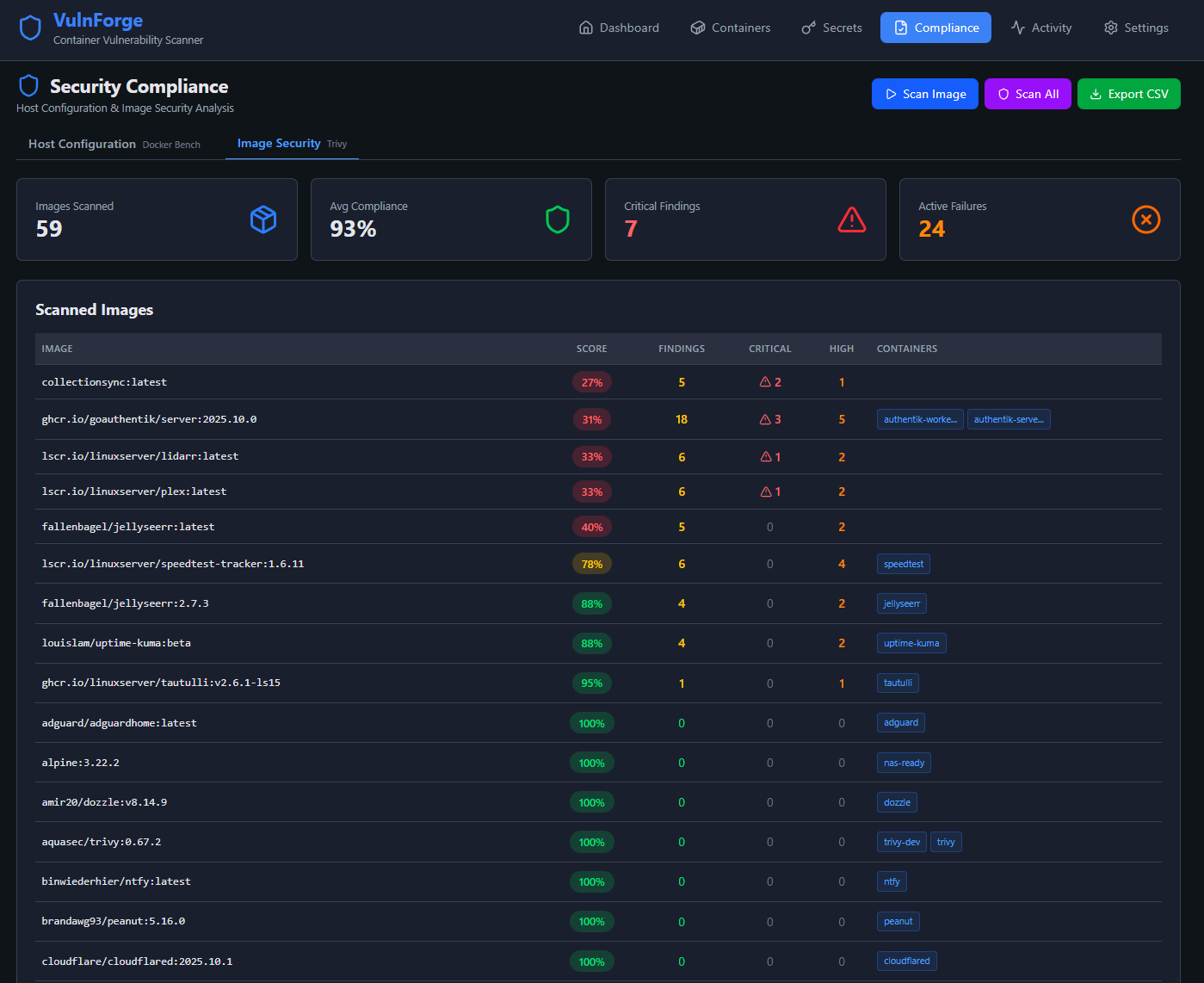Sort table by the SCORE column header
1204x983 pixels.
click(591, 349)
